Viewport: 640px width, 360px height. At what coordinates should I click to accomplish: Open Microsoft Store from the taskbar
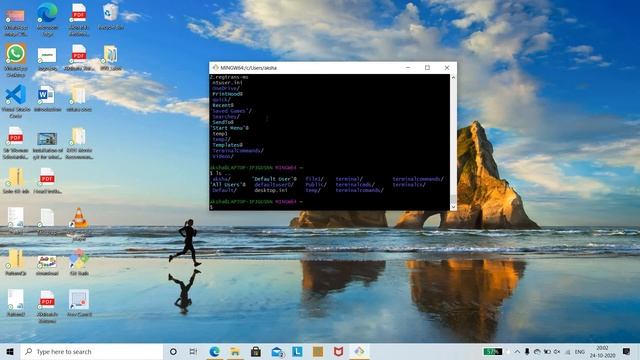256,351
